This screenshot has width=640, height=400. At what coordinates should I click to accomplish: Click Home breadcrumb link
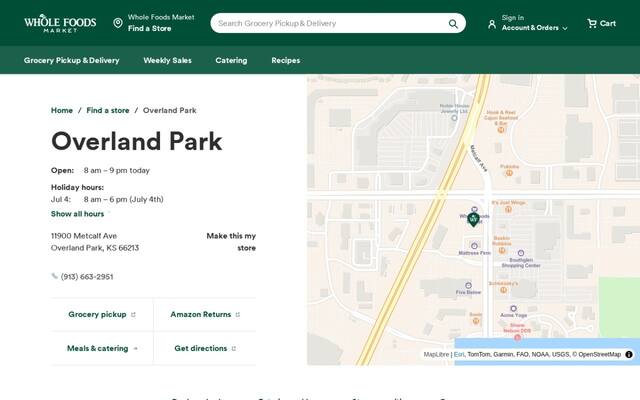point(62,110)
